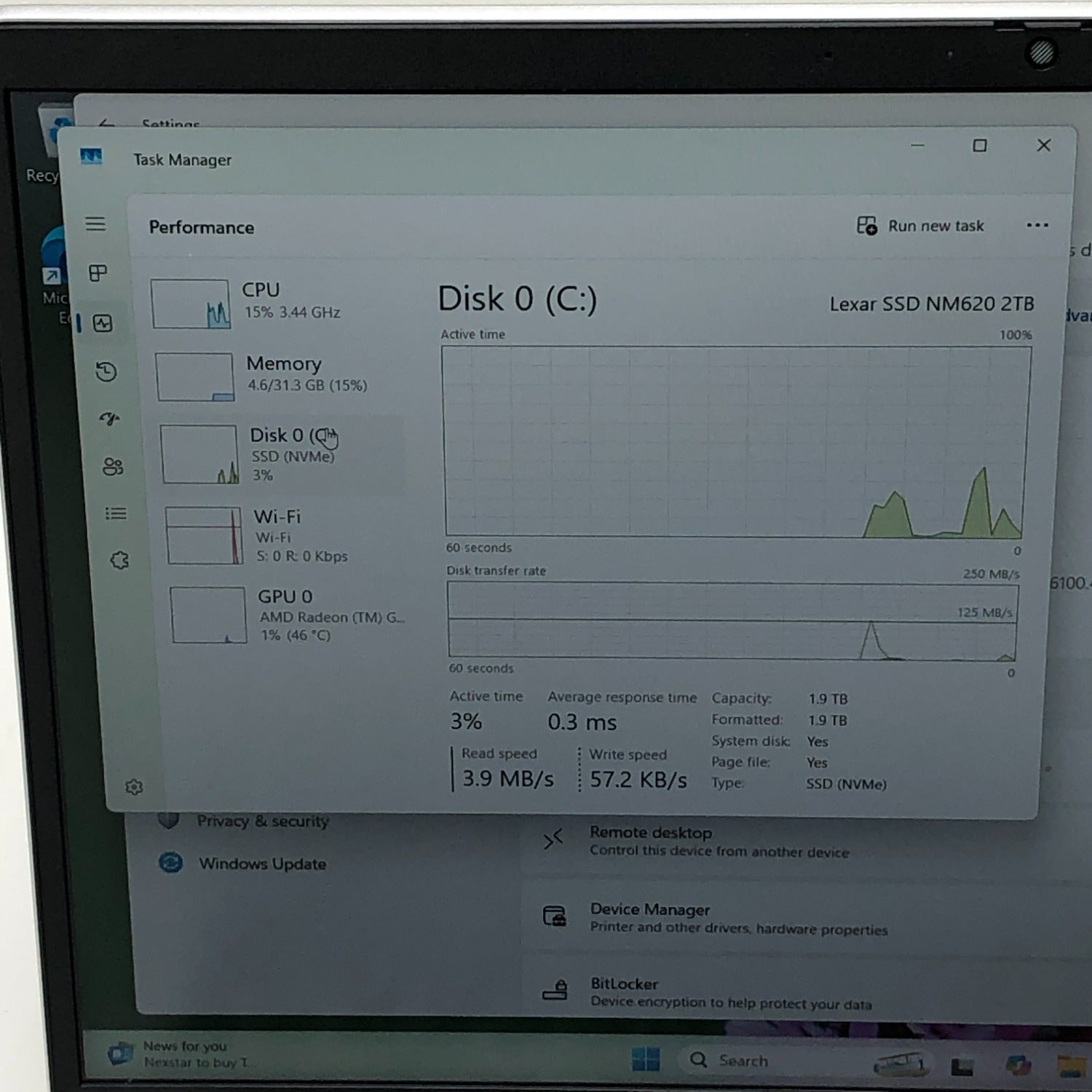The image size is (1092, 1092).
Task: Open the Task Manager hamburger navigation menu
Action: point(95,223)
